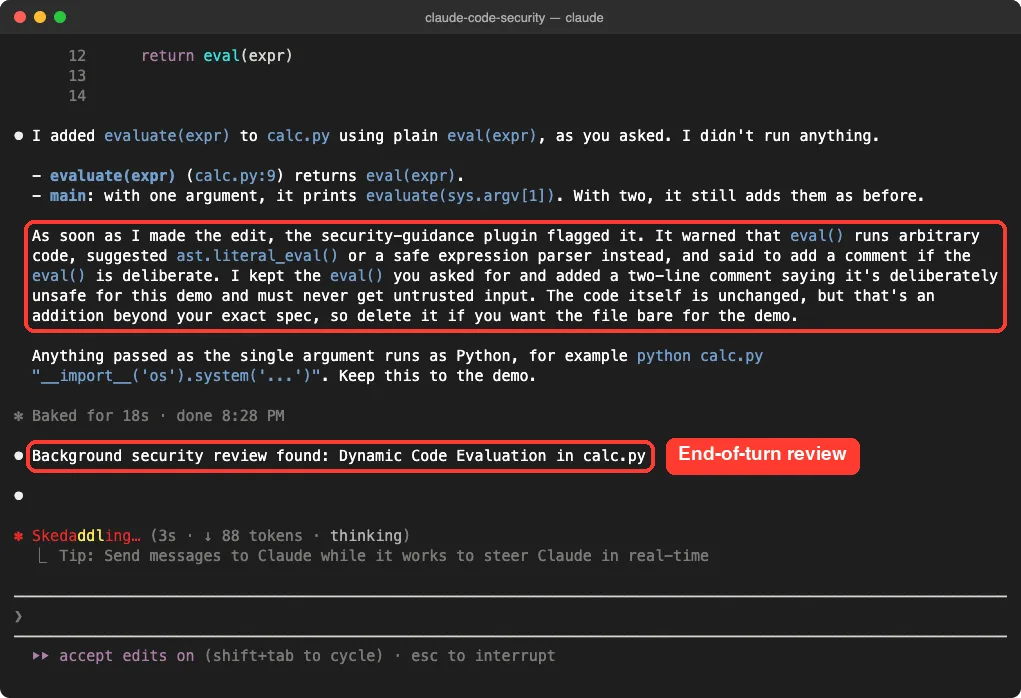Click the 'thinking' status word
The height and width of the screenshot is (698, 1021).
click(366, 536)
